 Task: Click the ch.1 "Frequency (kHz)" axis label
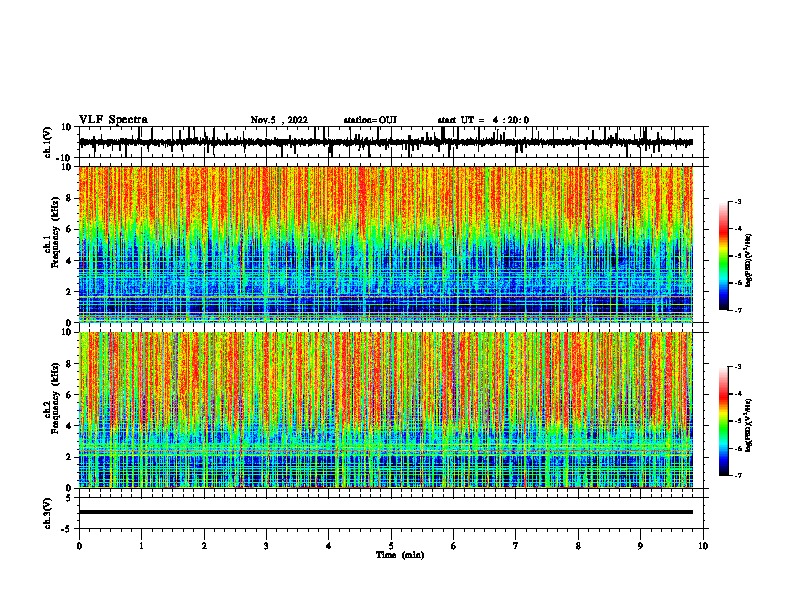point(55,232)
